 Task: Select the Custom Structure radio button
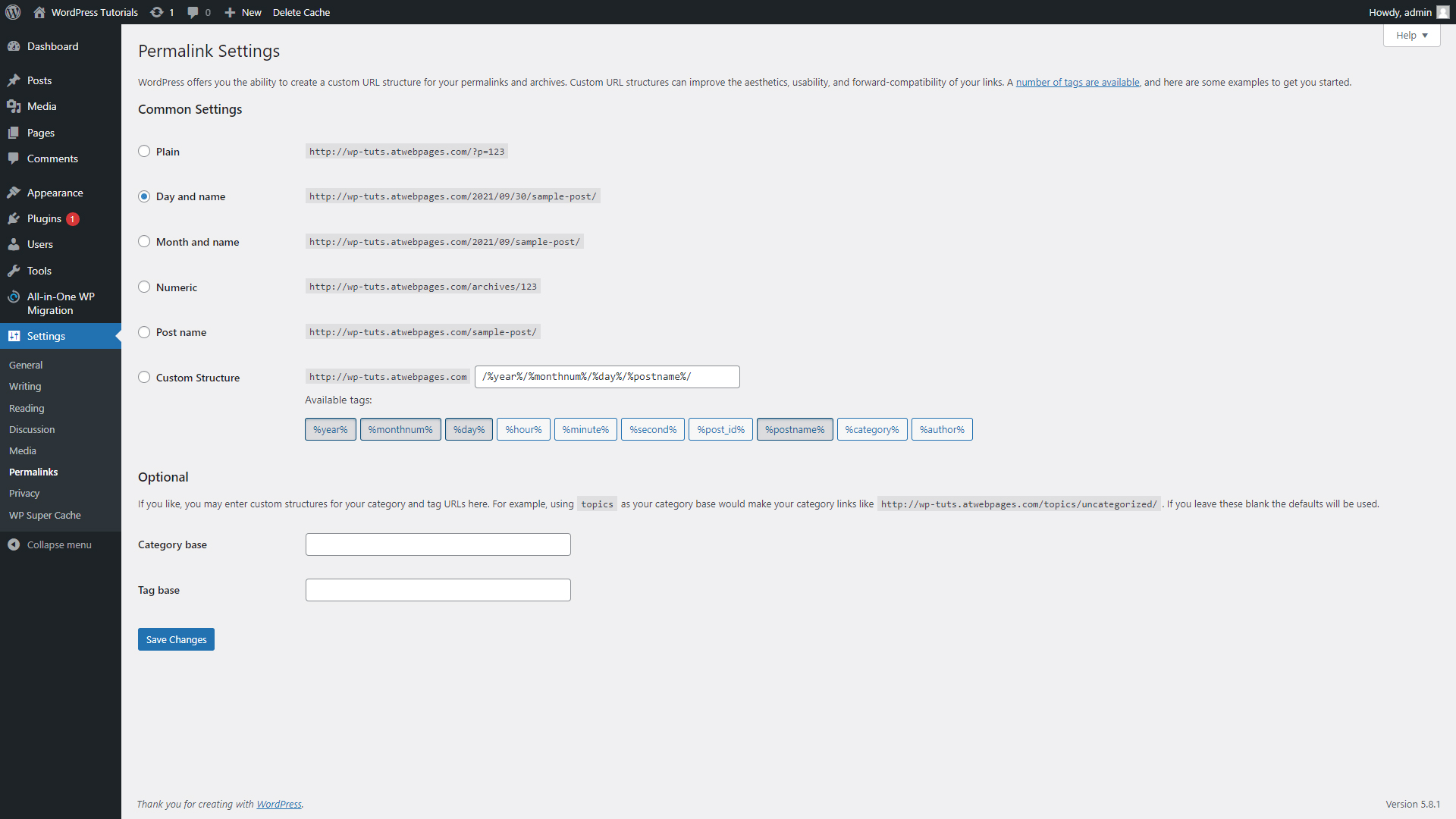144,377
